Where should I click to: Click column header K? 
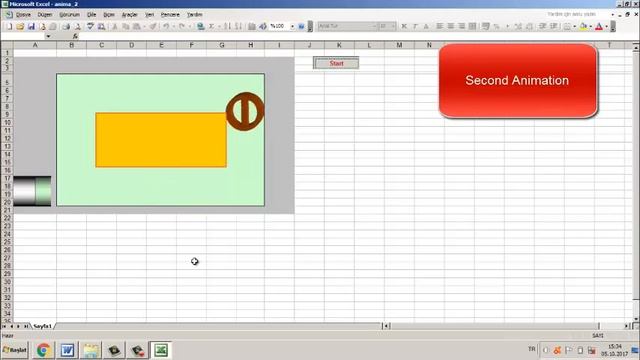click(339, 45)
